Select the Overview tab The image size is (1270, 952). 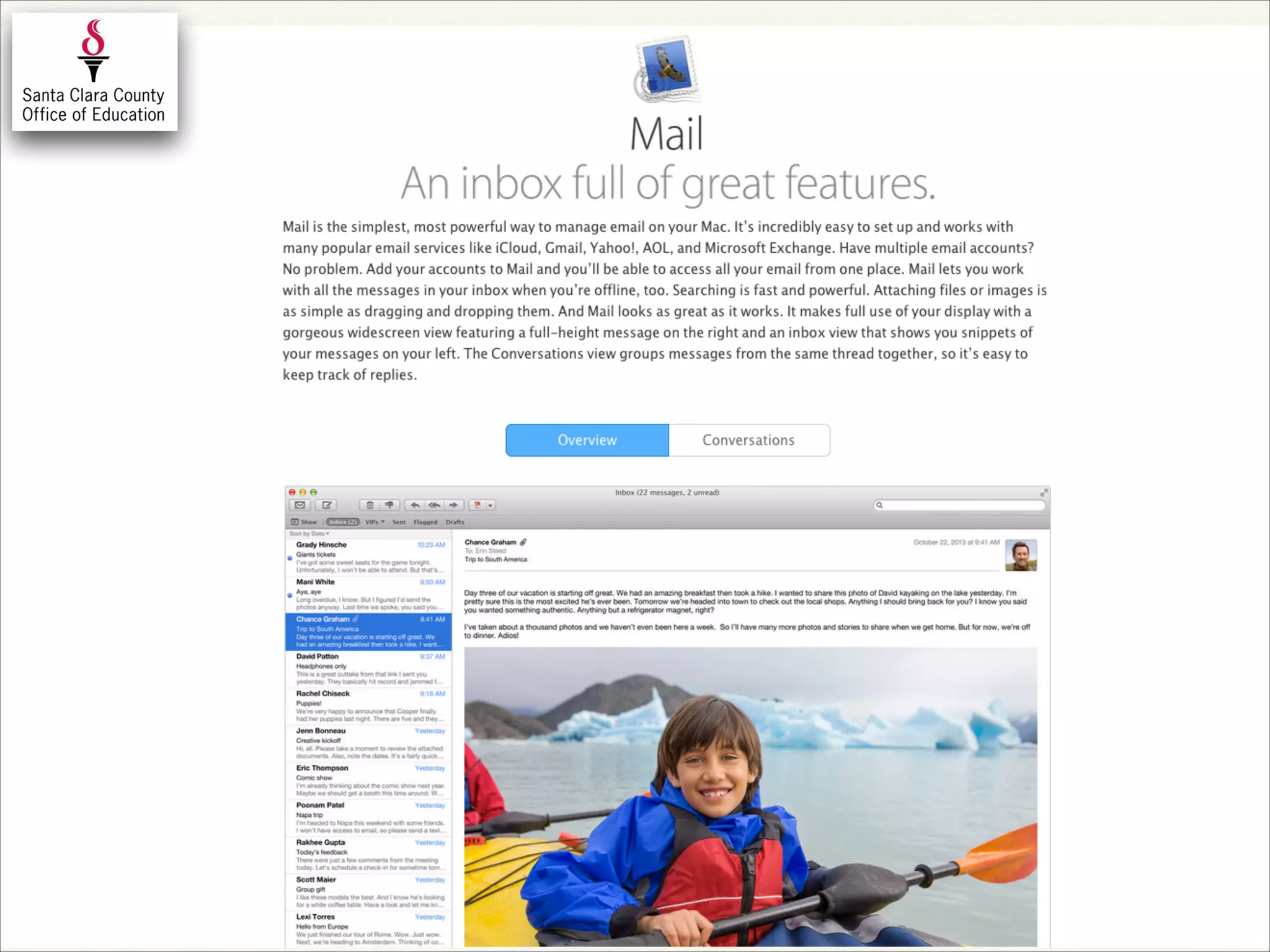(x=587, y=440)
